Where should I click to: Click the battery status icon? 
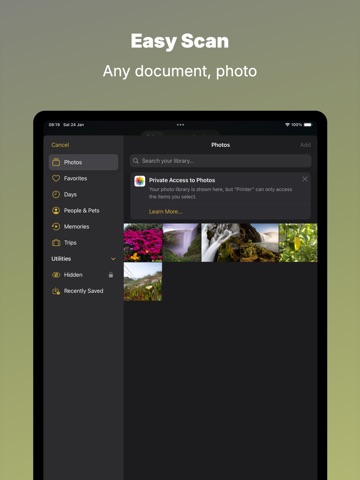(x=308, y=125)
